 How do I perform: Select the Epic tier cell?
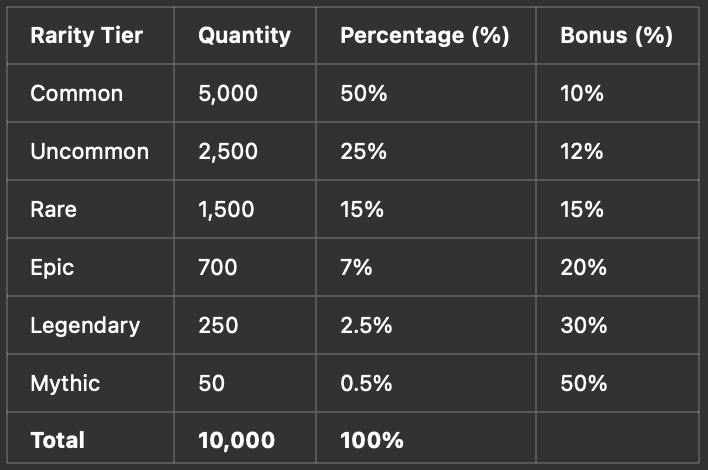(52, 267)
